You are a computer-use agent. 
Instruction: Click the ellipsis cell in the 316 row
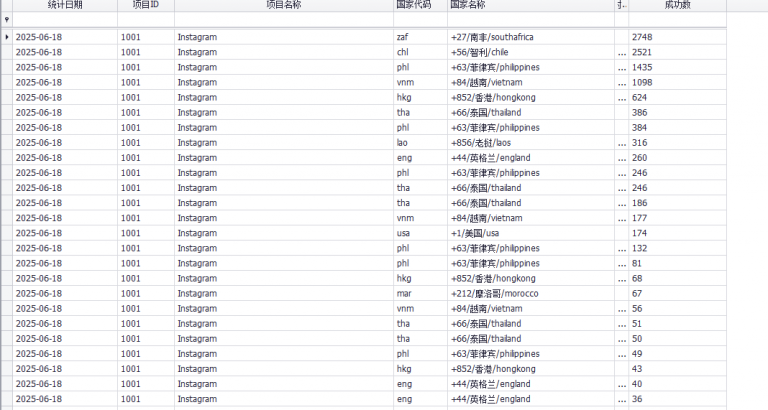622,143
